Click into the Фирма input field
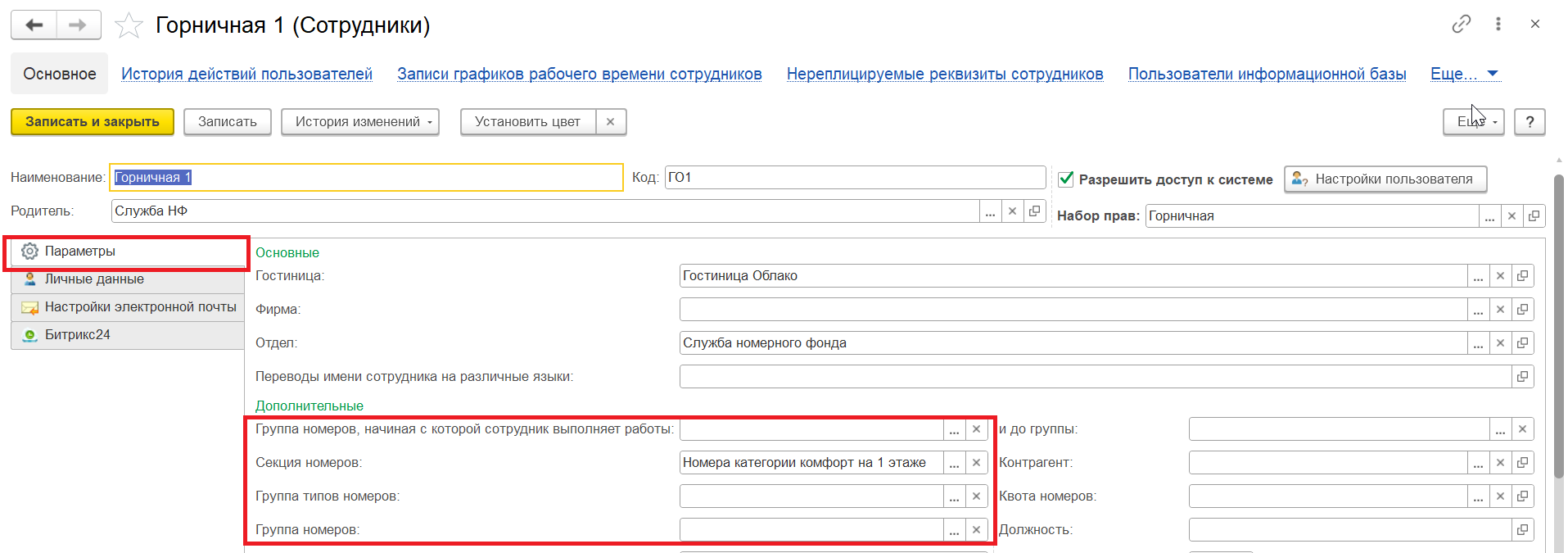The width and height of the screenshot is (1568, 553). [1073, 310]
